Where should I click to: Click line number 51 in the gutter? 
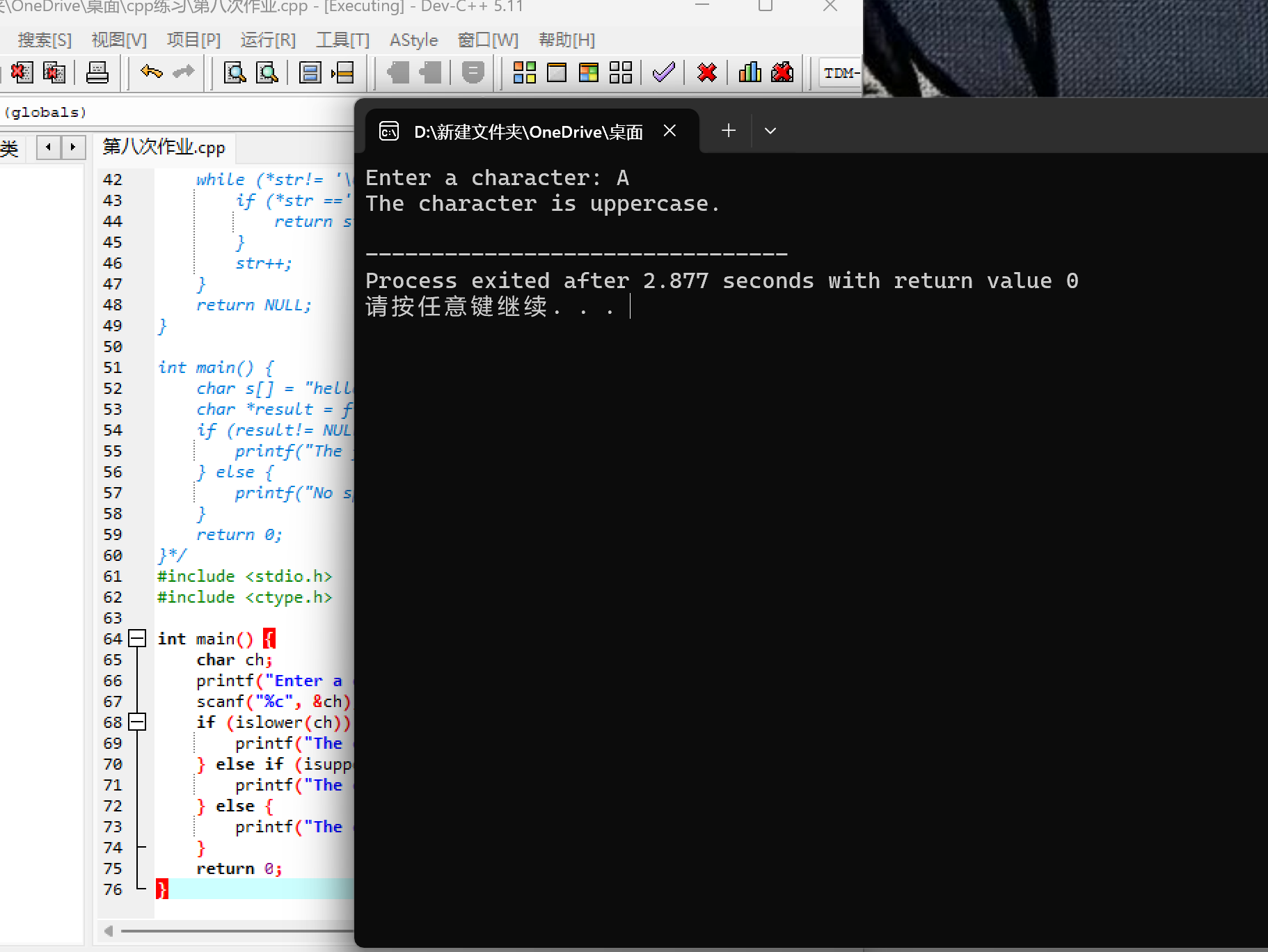tap(113, 367)
